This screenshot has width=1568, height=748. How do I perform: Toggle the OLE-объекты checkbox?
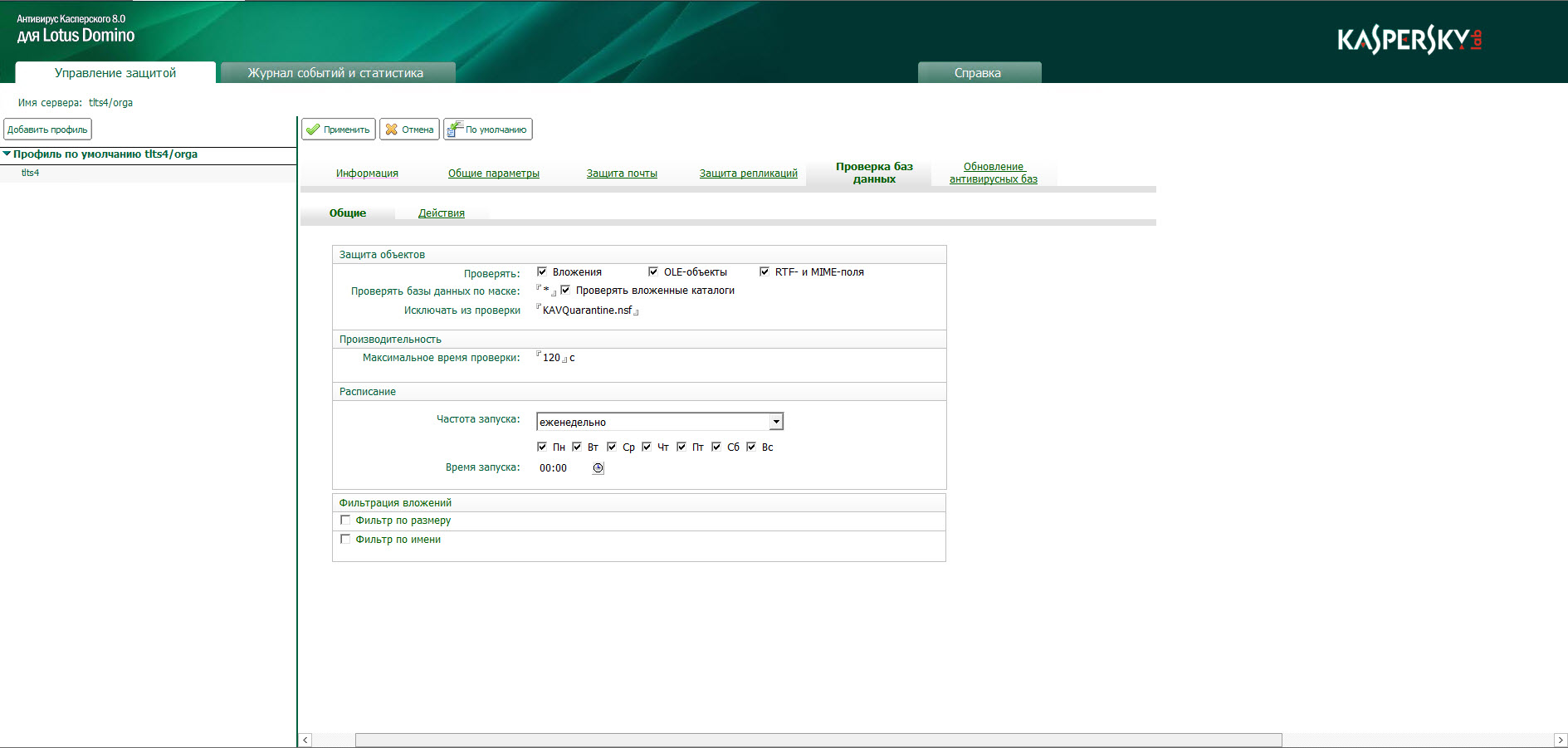click(653, 271)
